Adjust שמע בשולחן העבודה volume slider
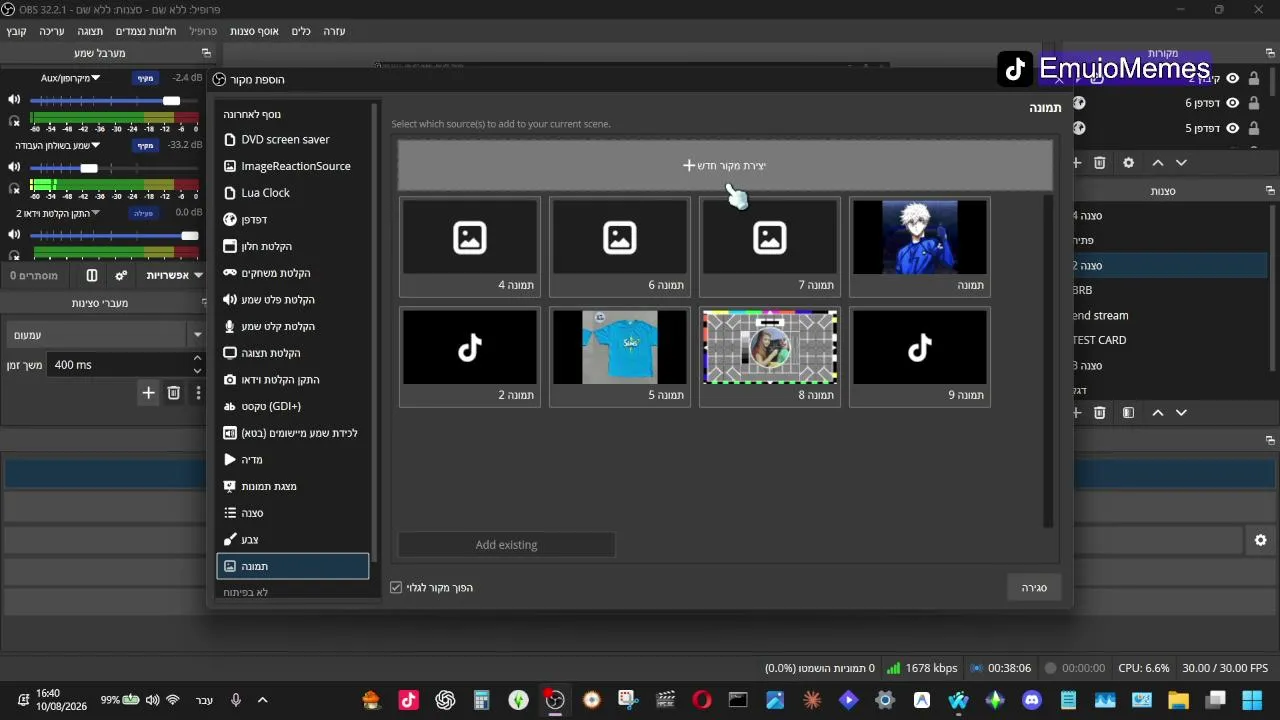The height and width of the screenshot is (720, 1280). tap(114, 168)
